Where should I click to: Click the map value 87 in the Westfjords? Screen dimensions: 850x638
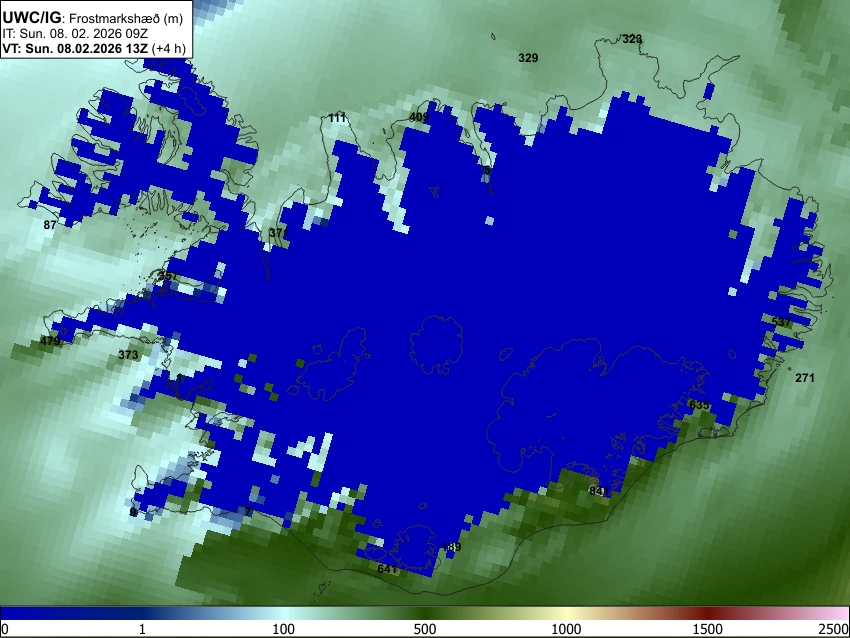(49, 225)
